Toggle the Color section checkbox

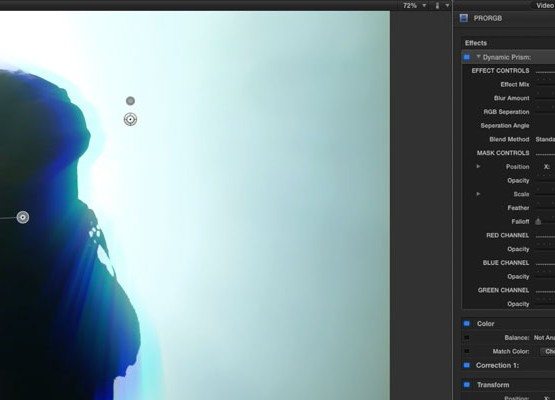tap(467, 324)
